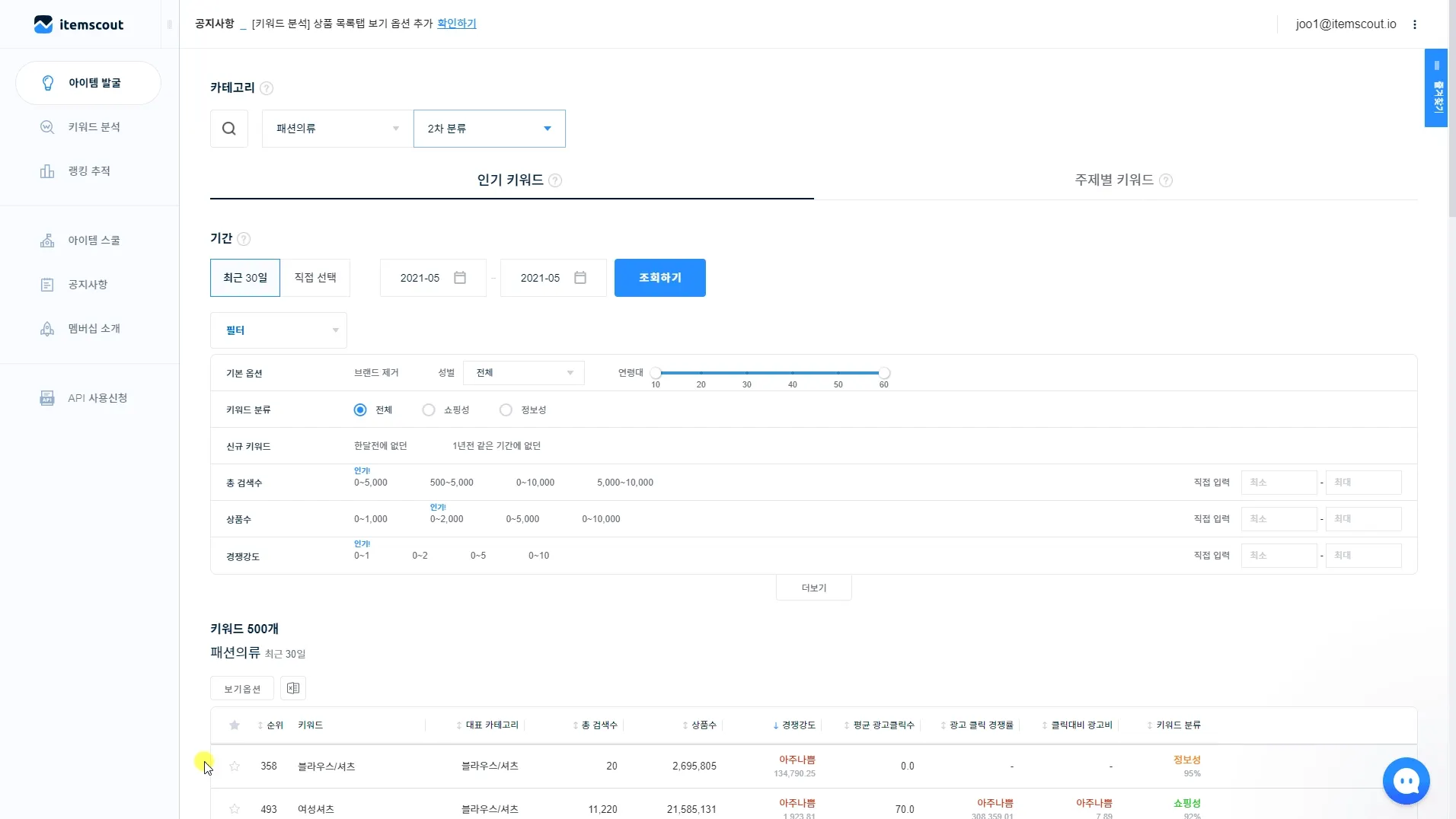
Task: Open 멤버십 소개 in sidebar
Action: point(94,329)
